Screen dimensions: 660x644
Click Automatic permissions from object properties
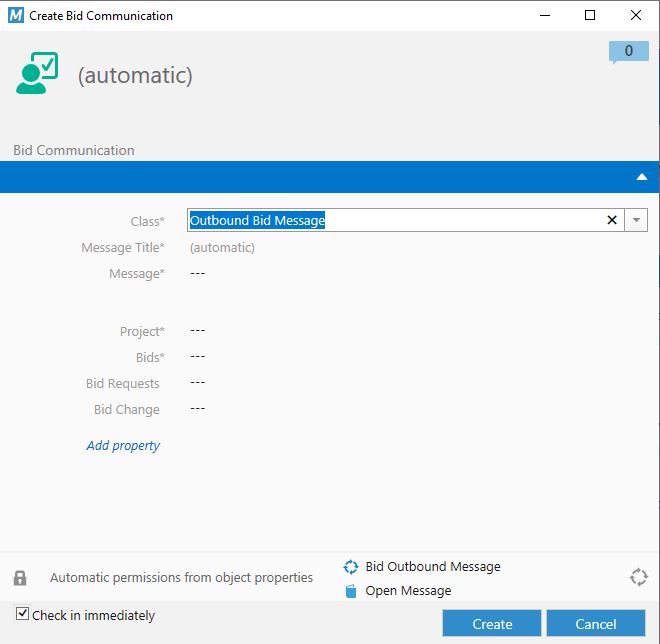click(x=181, y=578)
